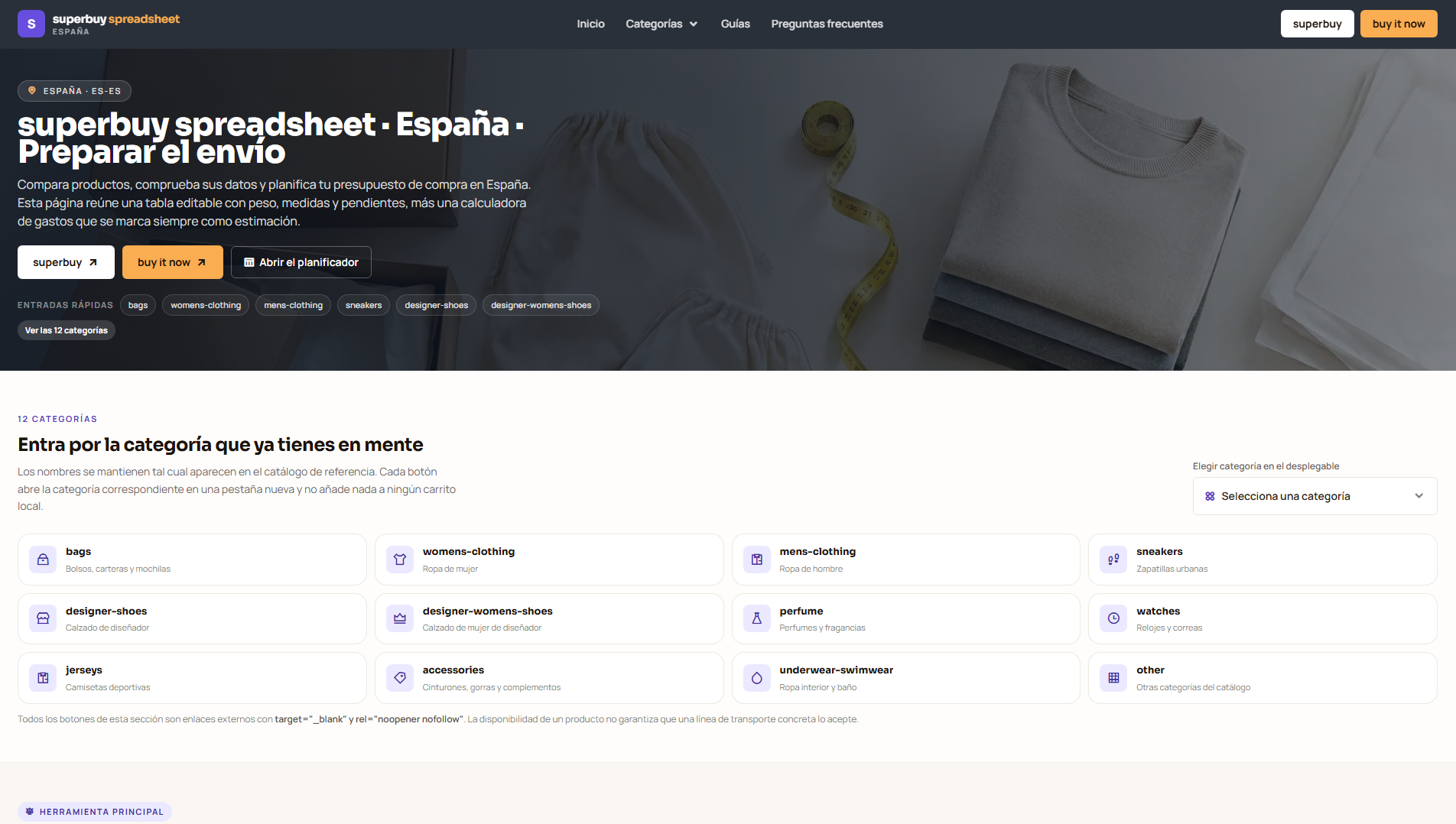This screenshot has width=1456, height=824.
Task: Click the grid icon in category selector
Action: pos(1210,496)
